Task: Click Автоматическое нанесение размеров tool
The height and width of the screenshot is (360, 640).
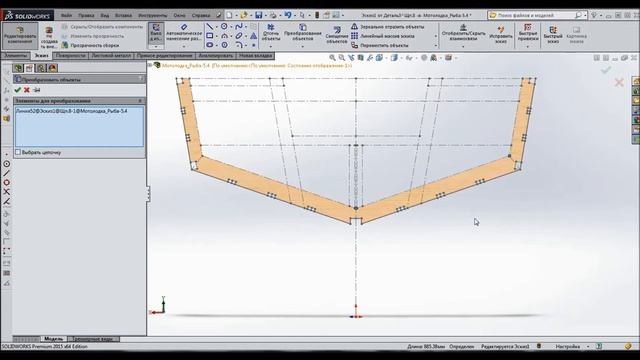Action: tap(184, 32)
